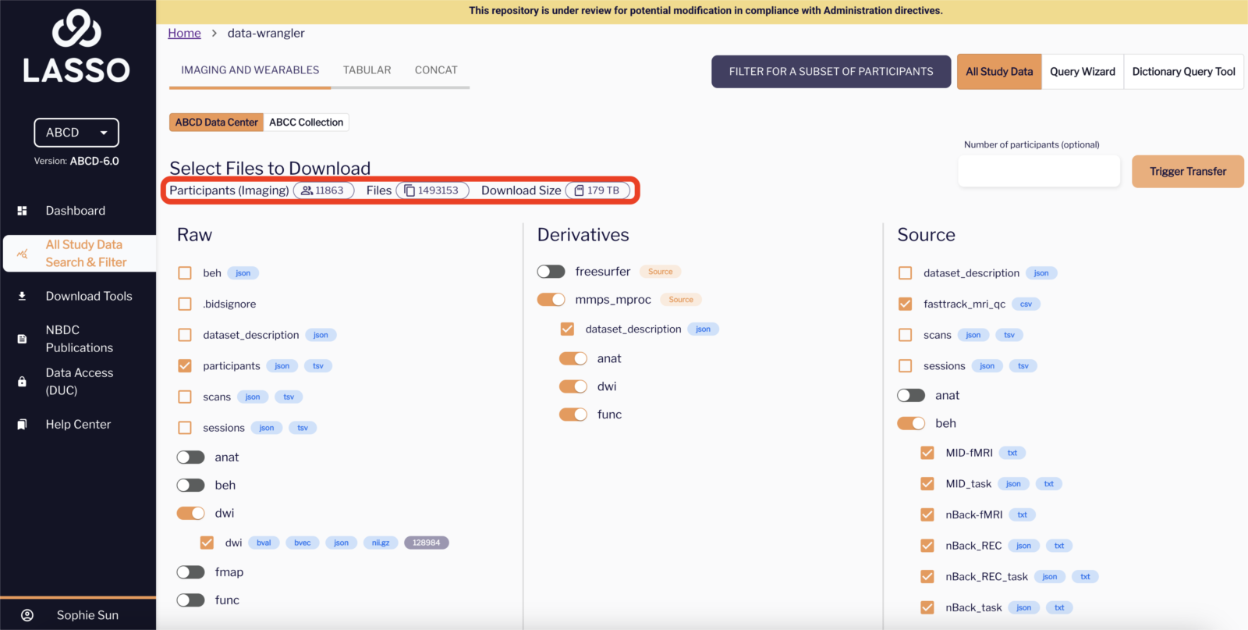Screen dimensions: 1248x630
Task: Click the 128984 count badge on dwi
Action: [x=427, y=543]
